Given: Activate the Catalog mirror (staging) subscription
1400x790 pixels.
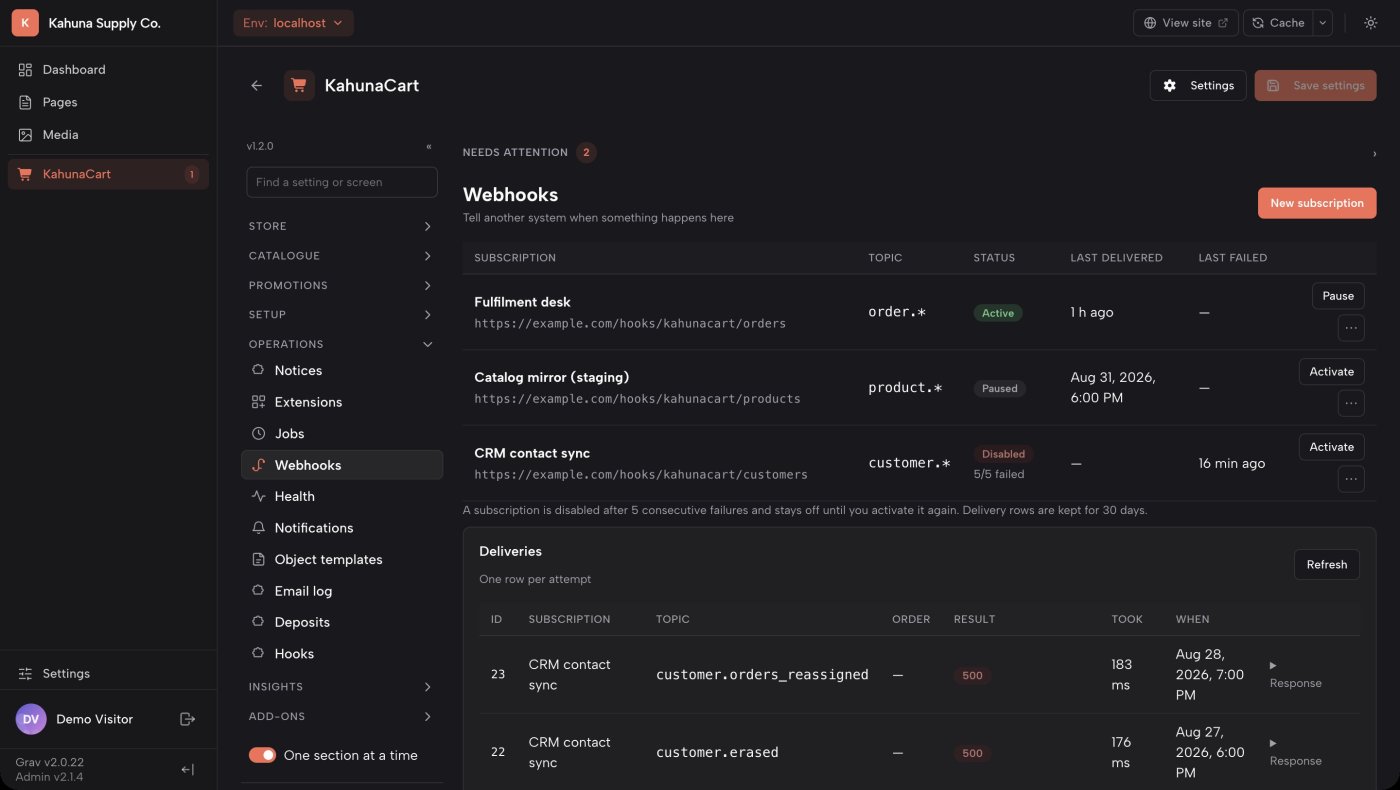Looking at the screenshot, I should 1332,372.
